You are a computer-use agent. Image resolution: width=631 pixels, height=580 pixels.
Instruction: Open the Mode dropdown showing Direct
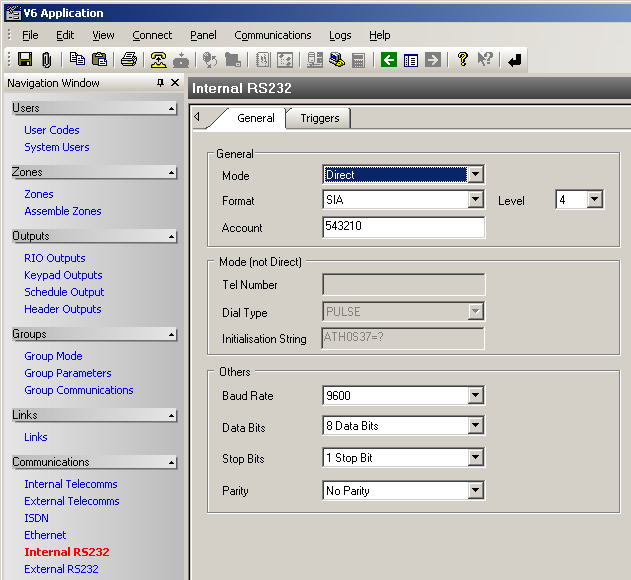476,174
